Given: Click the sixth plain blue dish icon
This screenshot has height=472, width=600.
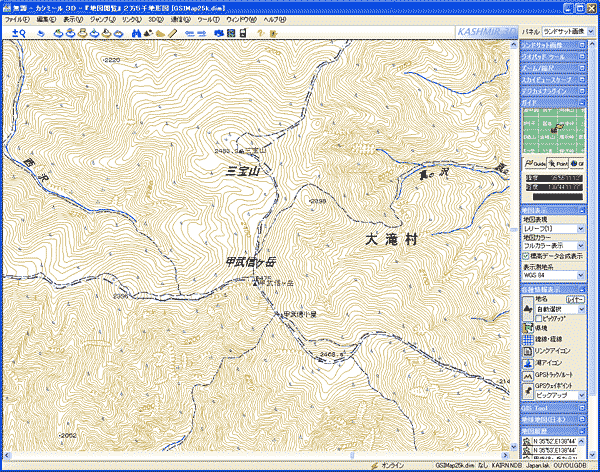Looking at the screenshot, I should coord(119,34).
